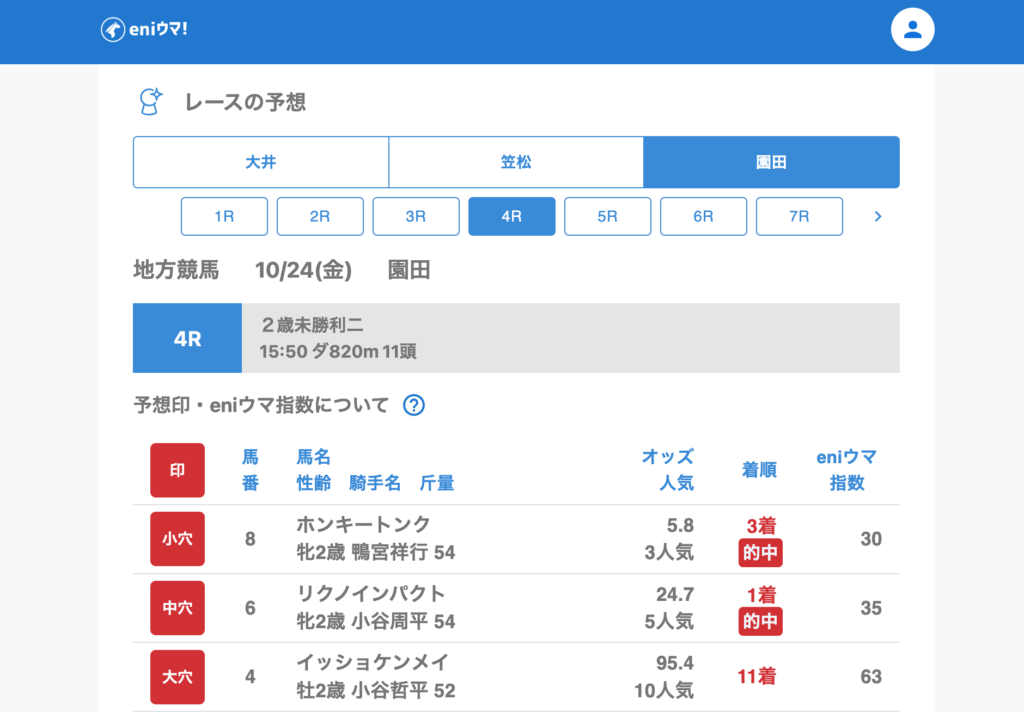Switch to the 笠松 racecourse tab
1024x712 pixels.
coord(516,162)
